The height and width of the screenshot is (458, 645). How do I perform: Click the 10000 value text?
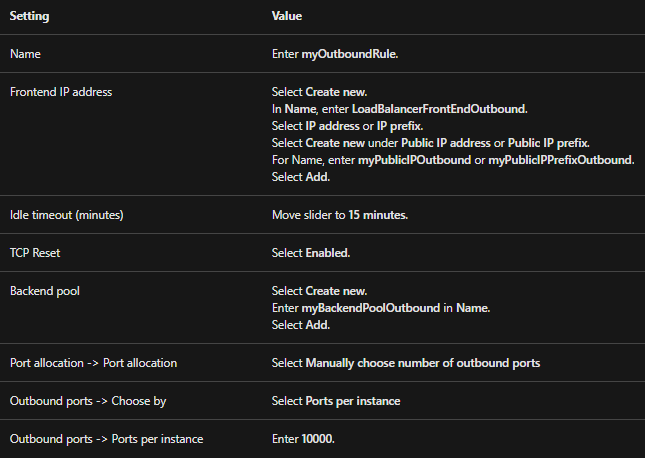317,439
